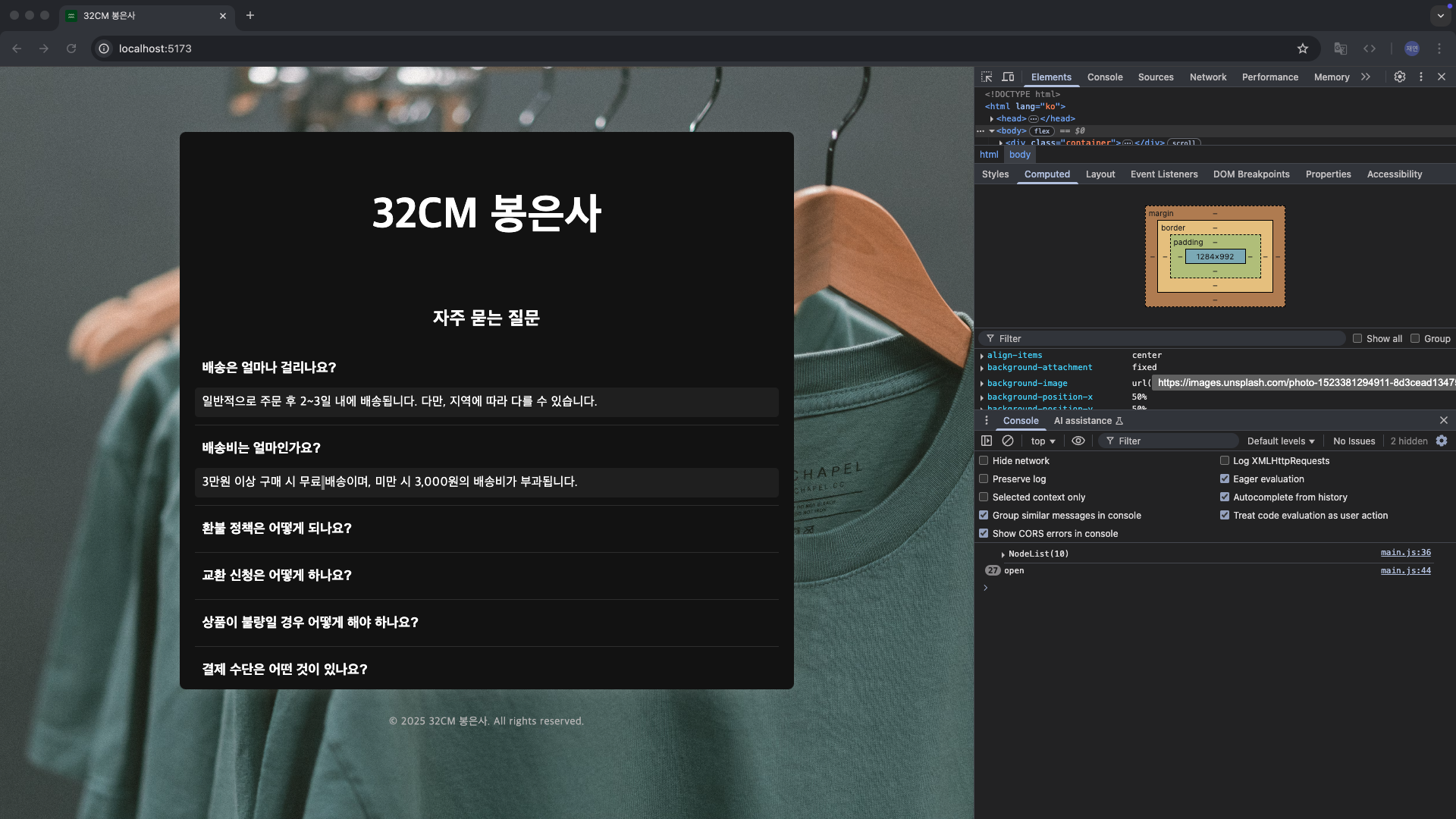1456x819 pixels.
Task: Create a live expression eye icon
Action: click(1078, 441)
